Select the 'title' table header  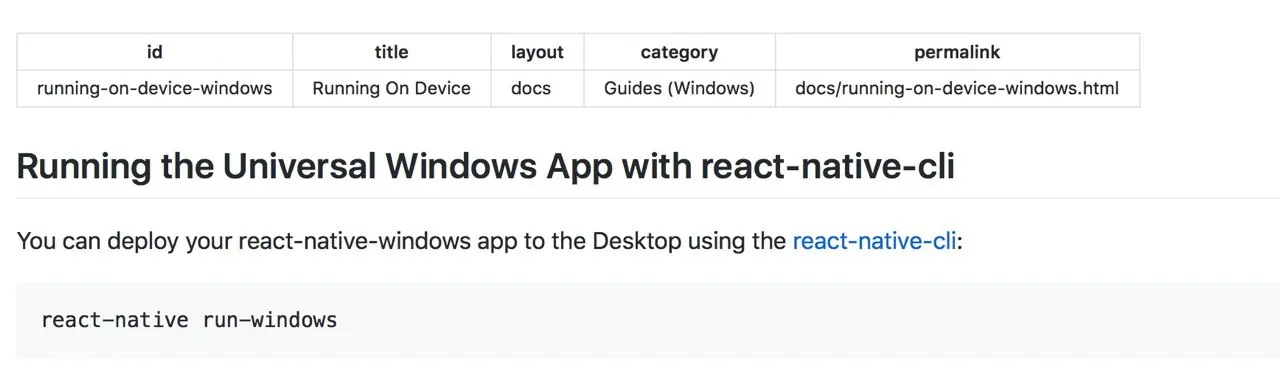point(392,52)
